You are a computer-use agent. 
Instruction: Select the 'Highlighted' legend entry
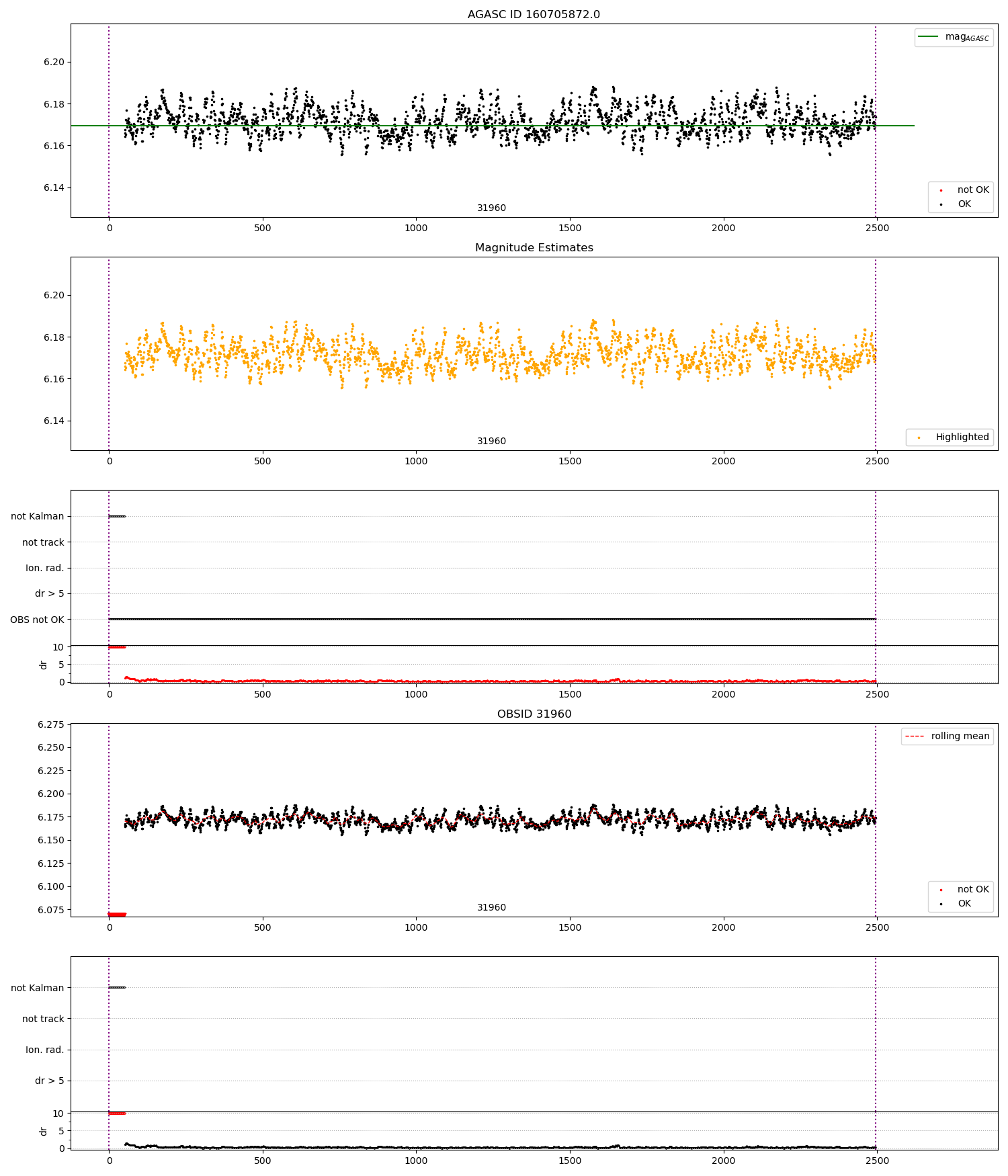click(950, 437)
